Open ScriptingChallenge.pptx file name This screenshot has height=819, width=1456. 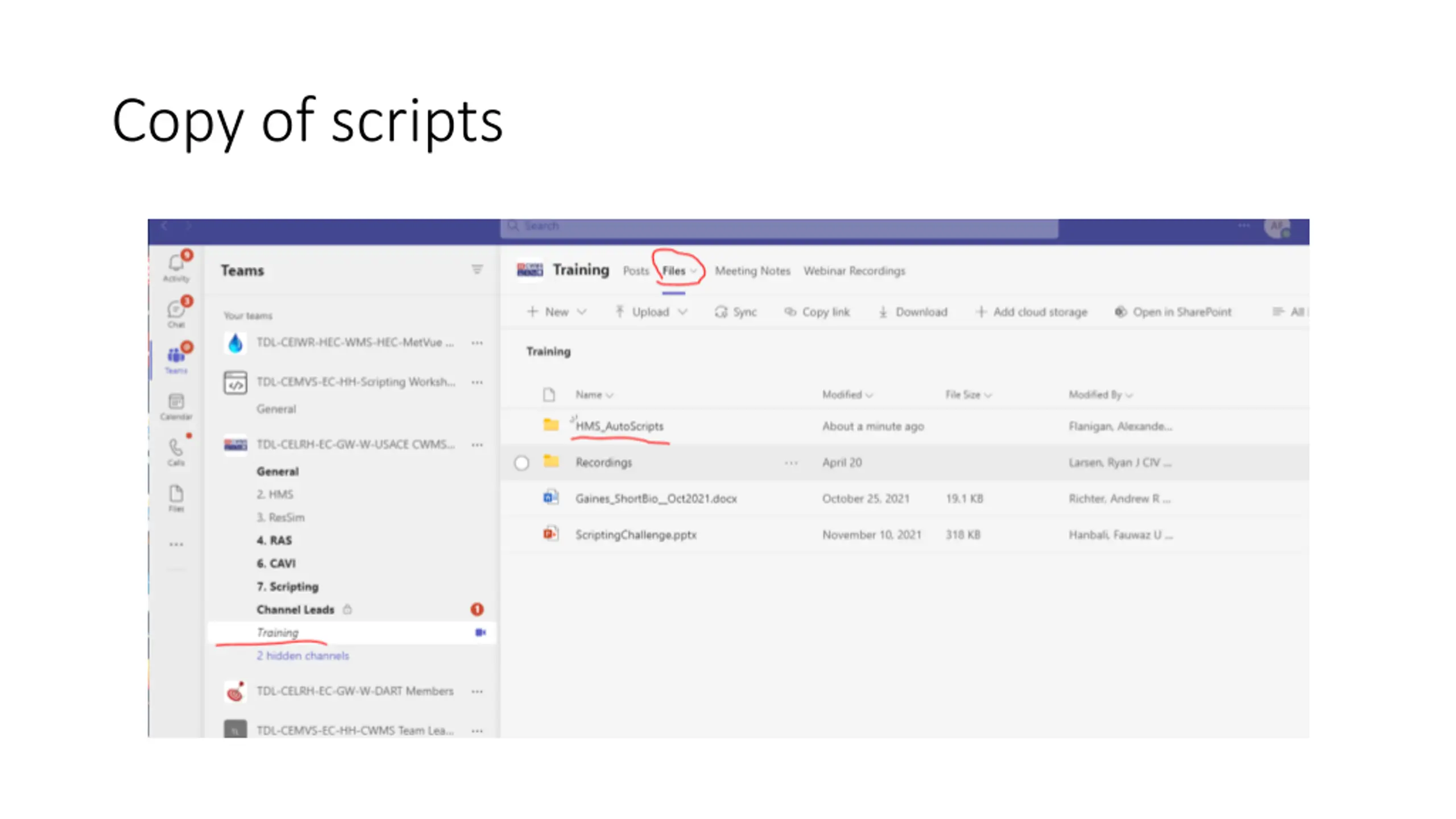tap(636, 535)
